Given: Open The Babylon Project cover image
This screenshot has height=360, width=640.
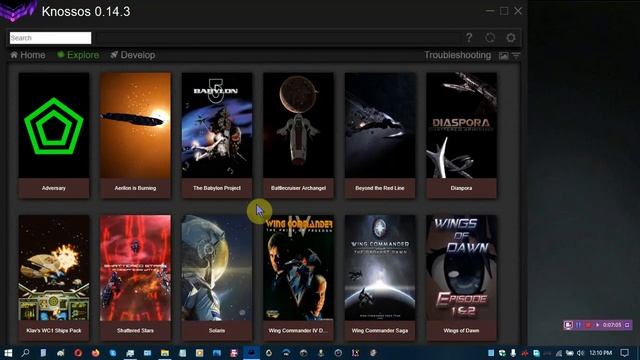Looking at the screenshot, I should pyautogui.click(x=217, y=125).
